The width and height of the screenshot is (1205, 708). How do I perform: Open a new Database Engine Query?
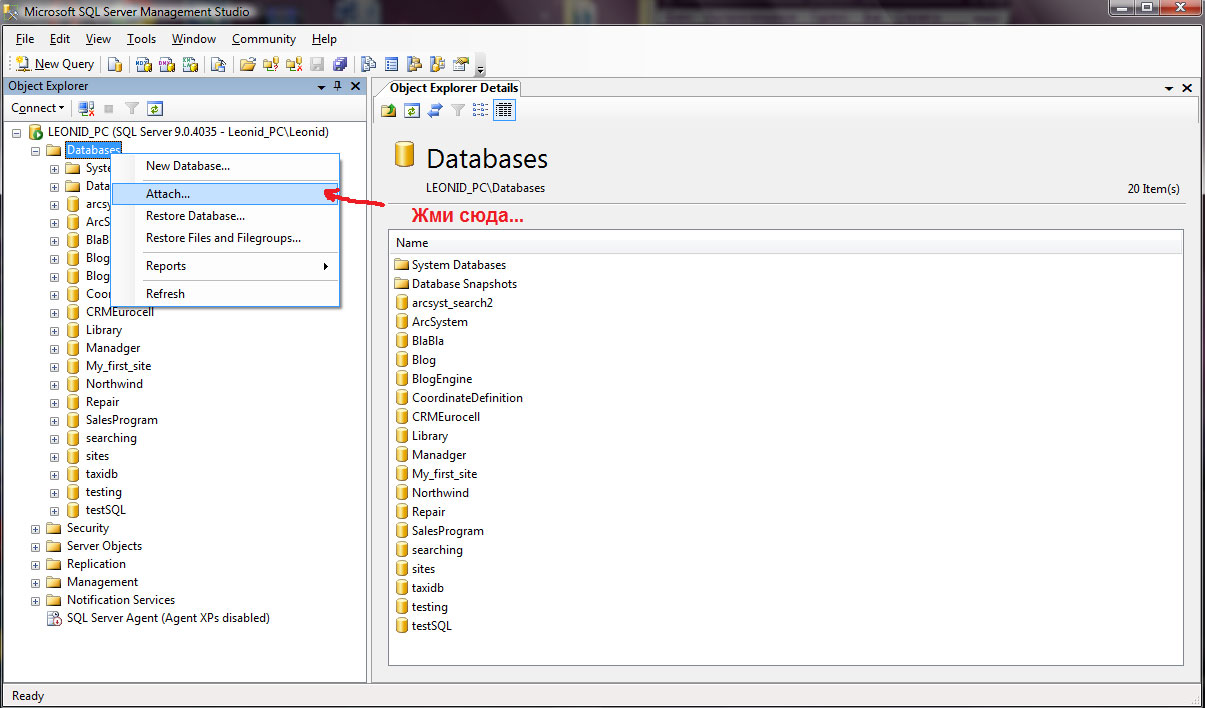(x=115, y=64)
